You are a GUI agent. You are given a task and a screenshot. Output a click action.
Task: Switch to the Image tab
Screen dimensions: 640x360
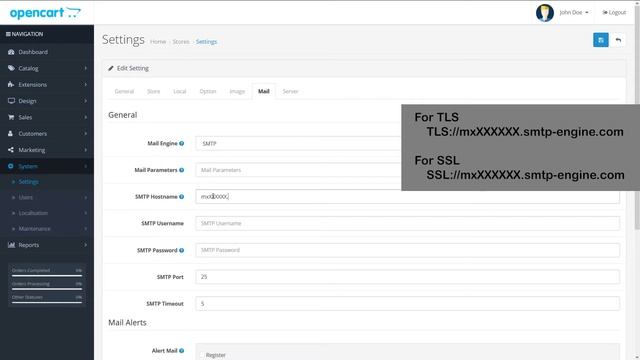point(237,91)
